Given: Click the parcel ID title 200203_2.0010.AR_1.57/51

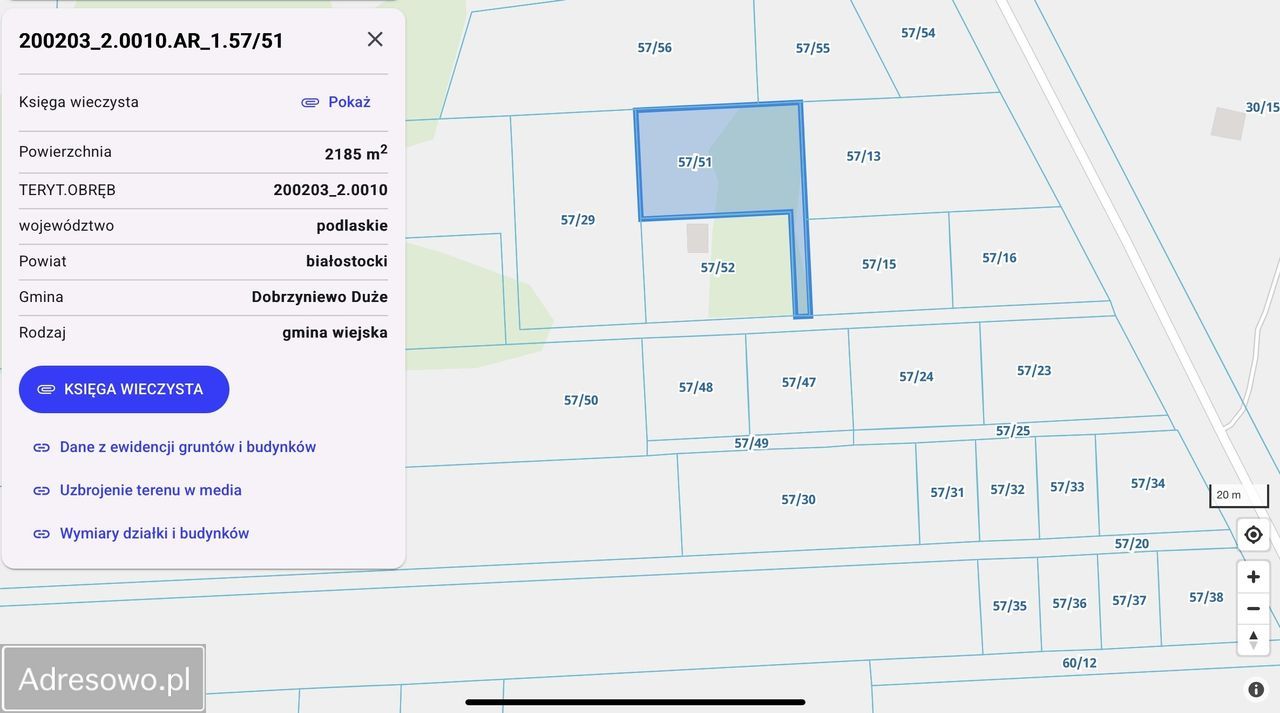Looking at the screenshot, I should [151, 41].
